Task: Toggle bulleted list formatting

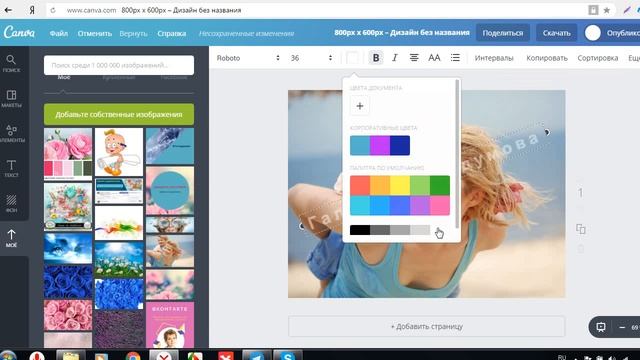Action: click(455, 58)
